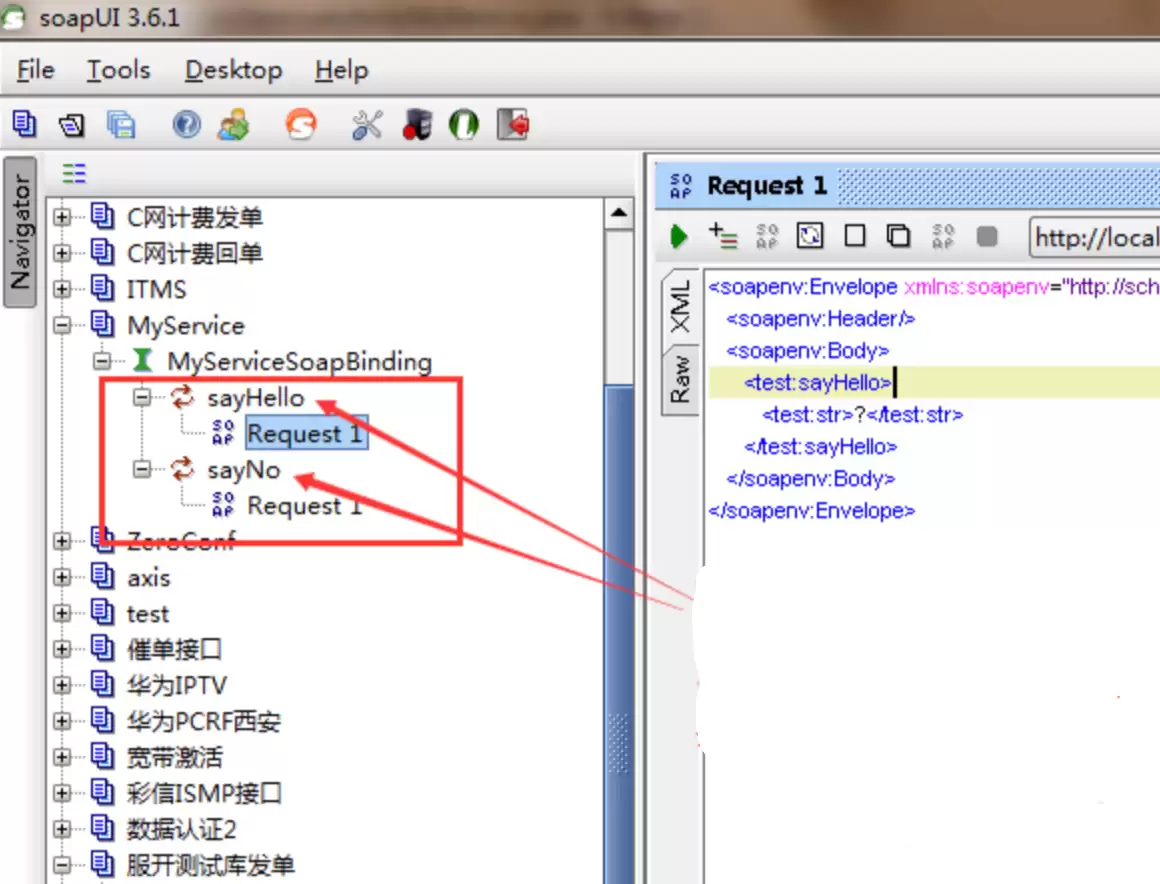Expand the 彩信ISMP接口 project node
Viewport: 1160px width, 884px height.
(62, 793)
